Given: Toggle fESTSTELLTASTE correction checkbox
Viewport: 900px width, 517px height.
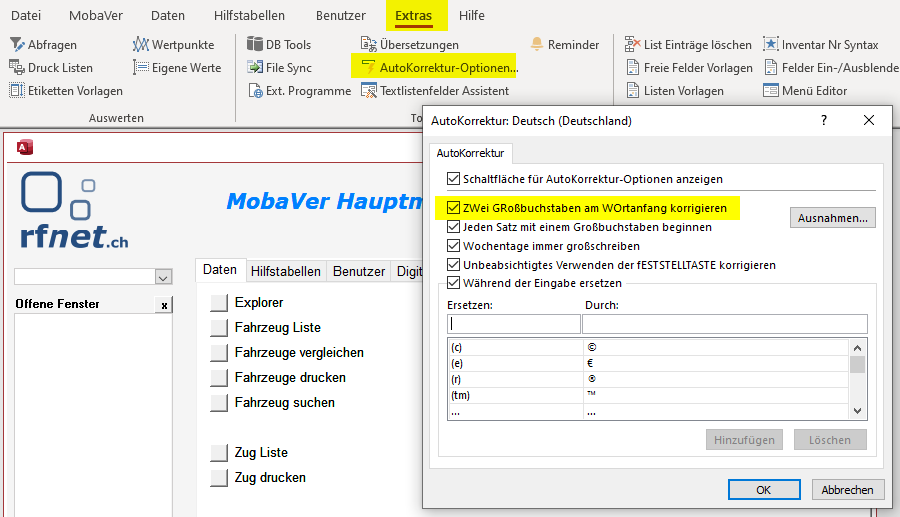Looking at the screenshot, I should 453,265.
